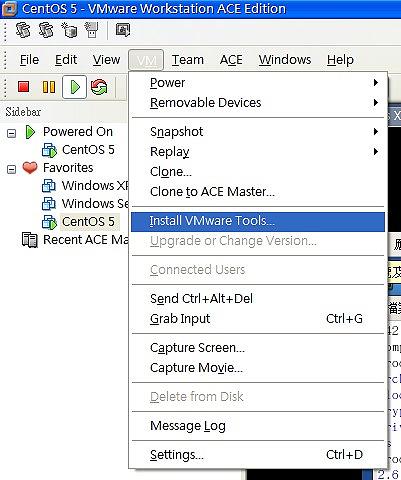Select Windows XP in Favorites
401x480 pixels.
click(95, 185)
